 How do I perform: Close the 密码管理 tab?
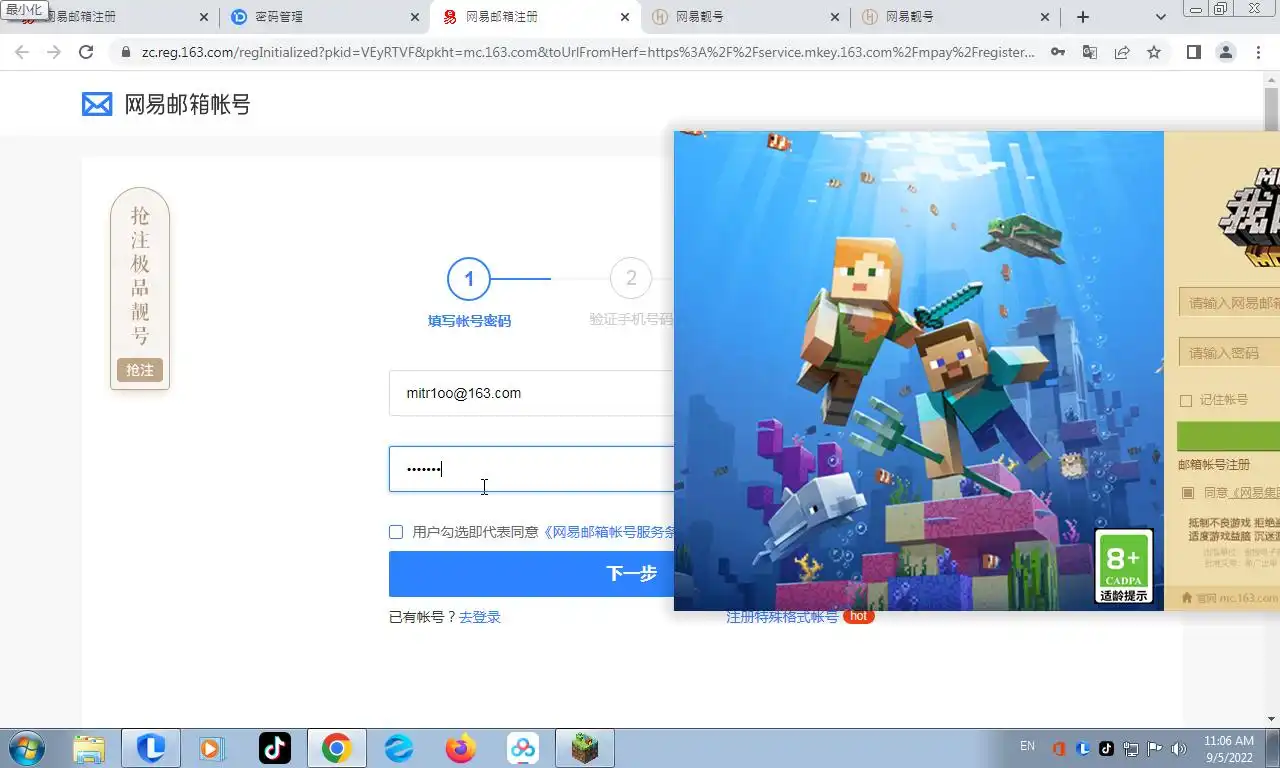(x=415, y=17)
